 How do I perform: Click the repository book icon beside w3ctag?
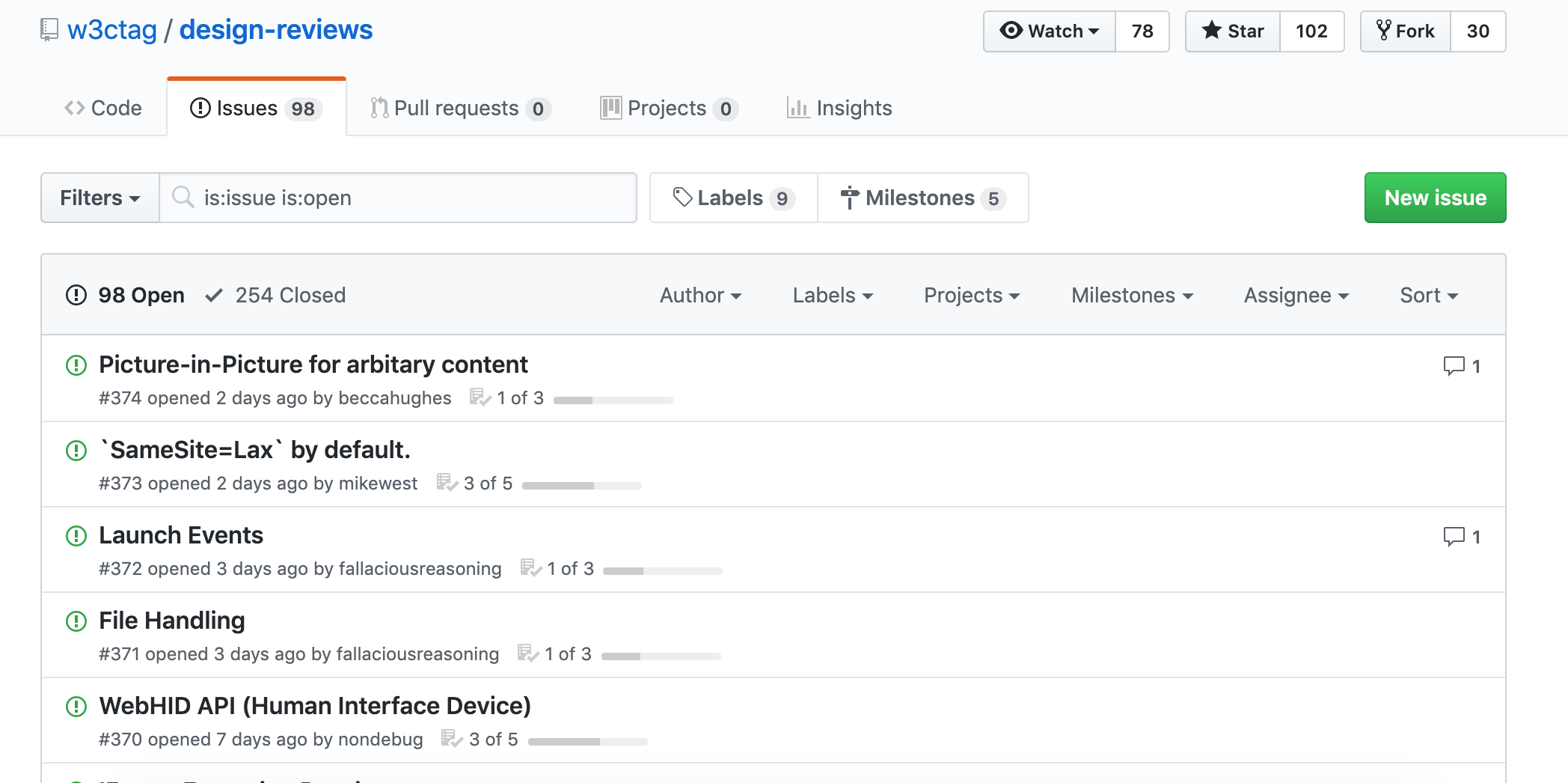point(49,30)
